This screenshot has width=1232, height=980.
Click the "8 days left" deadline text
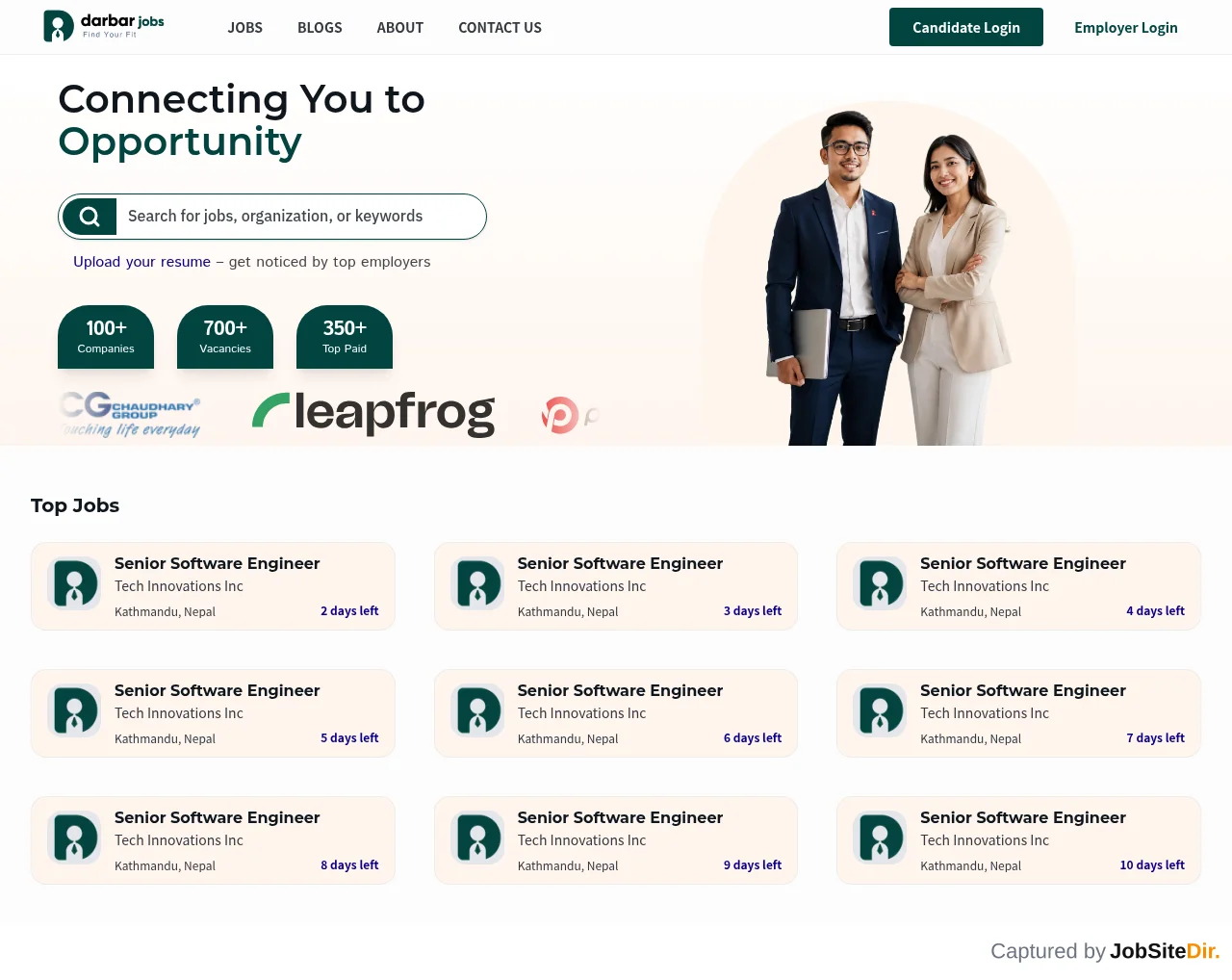click(349, 865)
